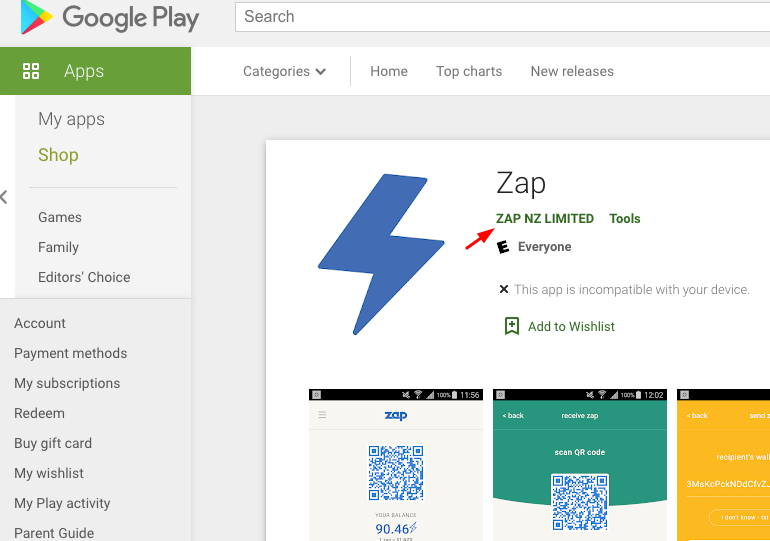Click the Everyone content rating icon
Viewport: 770px width, 541px height.
tap(503, 247)
